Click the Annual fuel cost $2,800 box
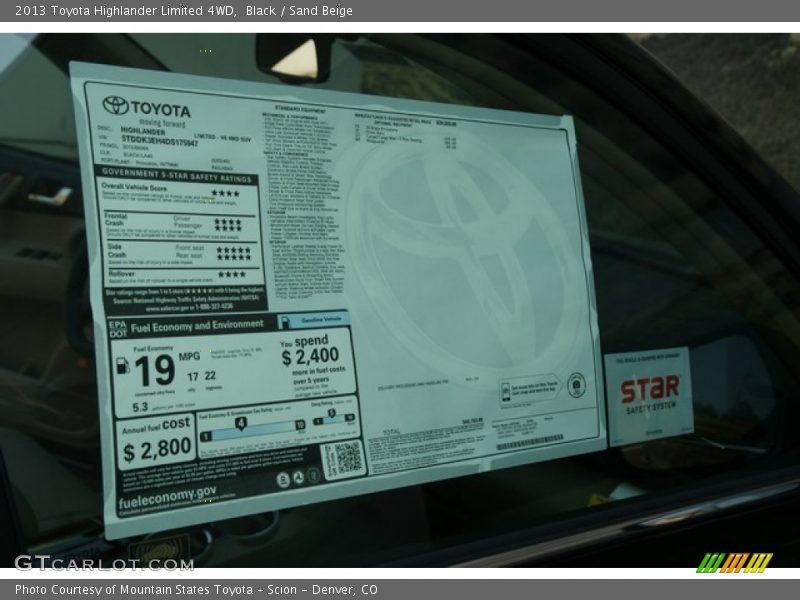Viewport: 800px width, 600px height. click(156, 441)
